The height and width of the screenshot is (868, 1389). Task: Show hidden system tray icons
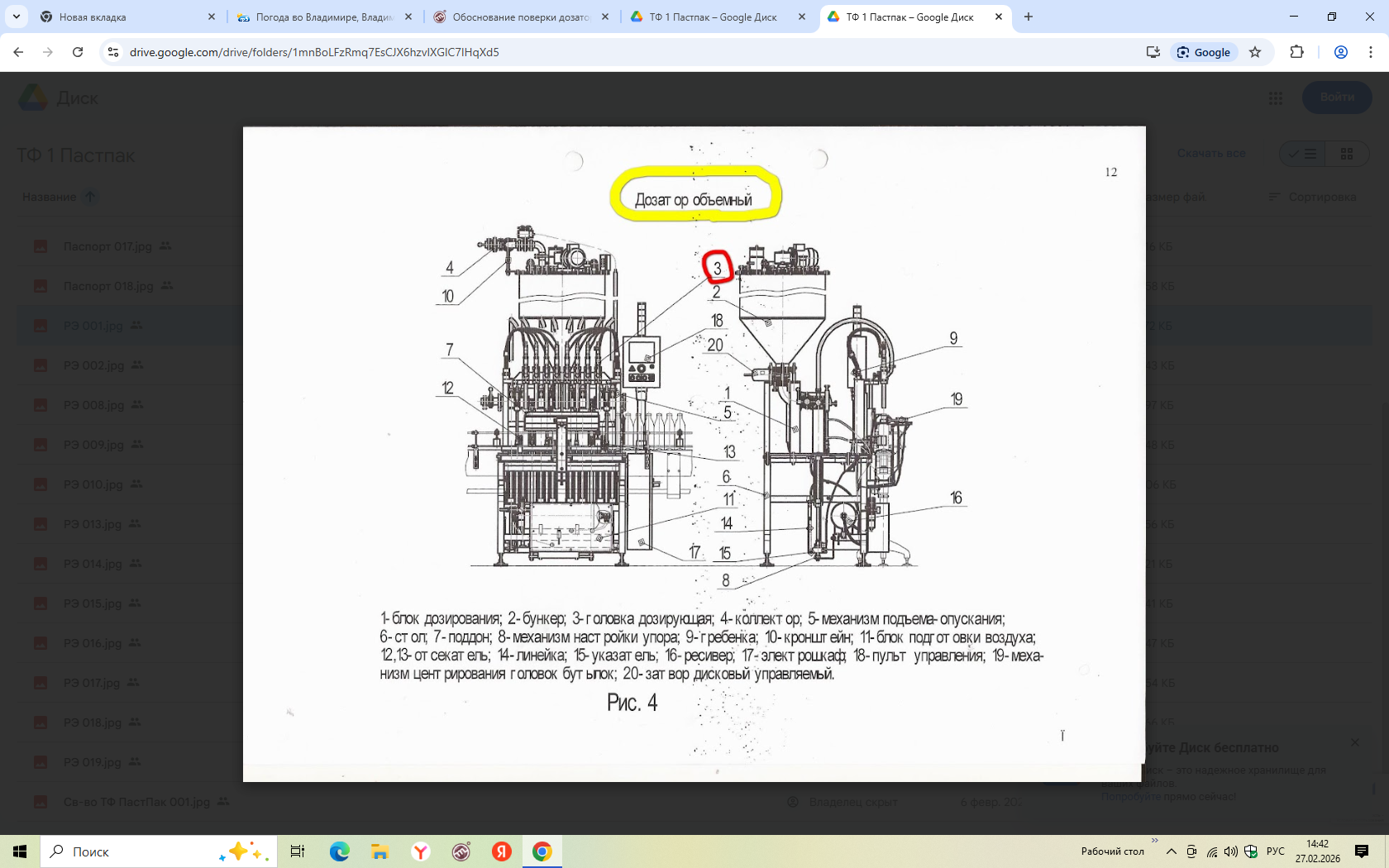pyautogui.click(x=1171, y=851)
